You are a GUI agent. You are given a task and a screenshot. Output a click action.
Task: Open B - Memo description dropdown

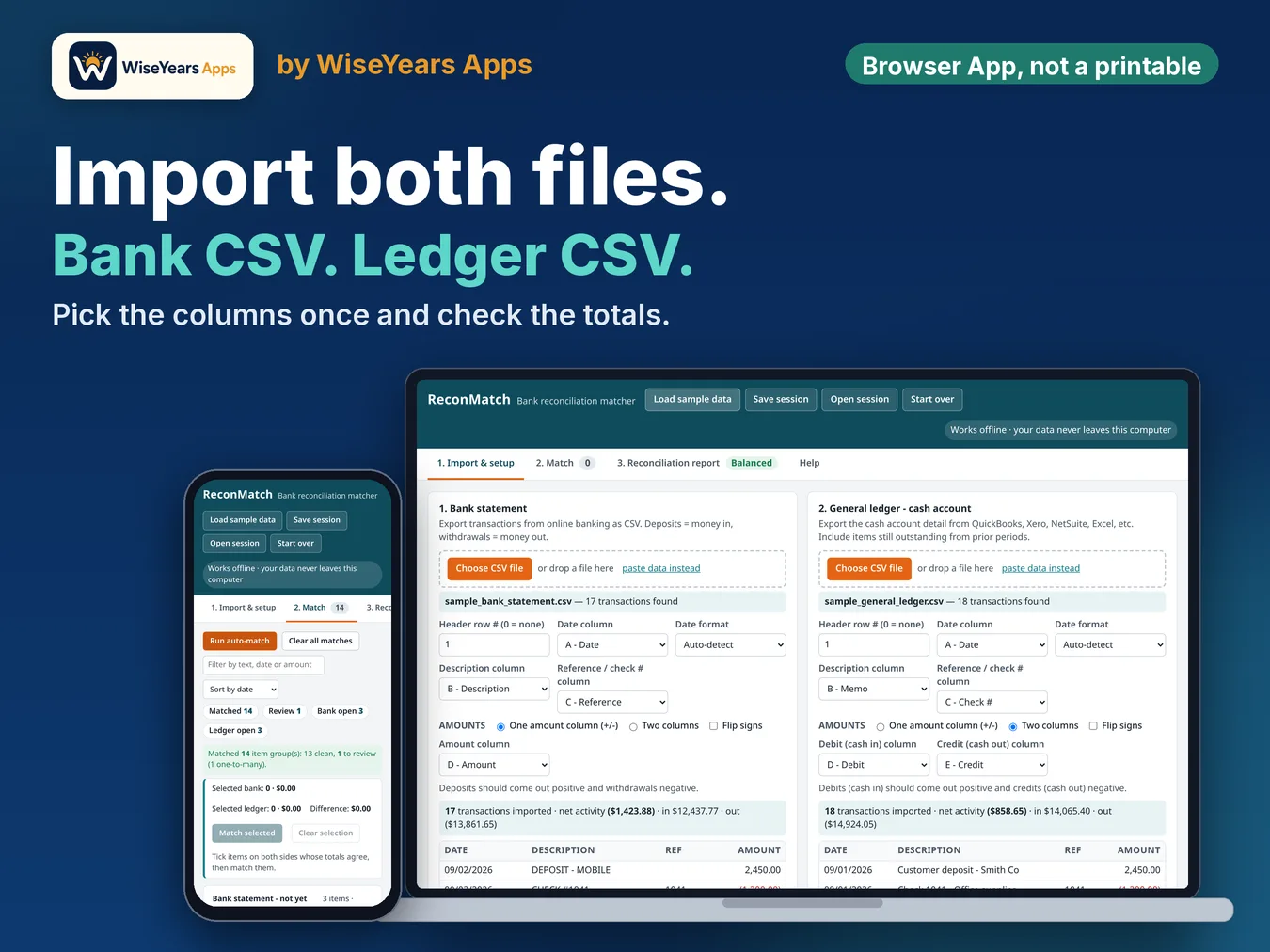coord(874,689)
